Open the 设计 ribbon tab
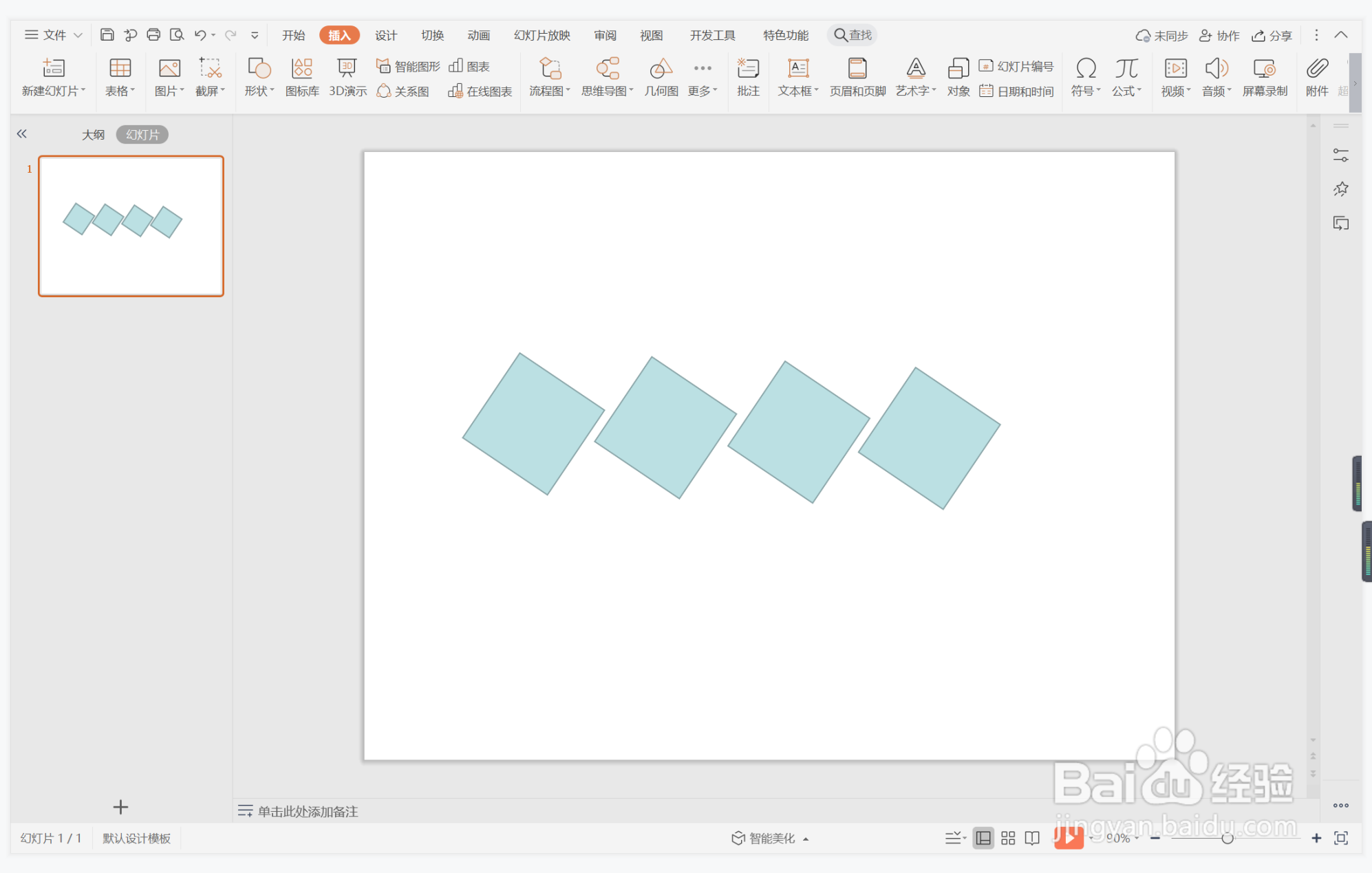This screenshot has width=1372, height=873. pyautogui.click(x=385, y=35)
